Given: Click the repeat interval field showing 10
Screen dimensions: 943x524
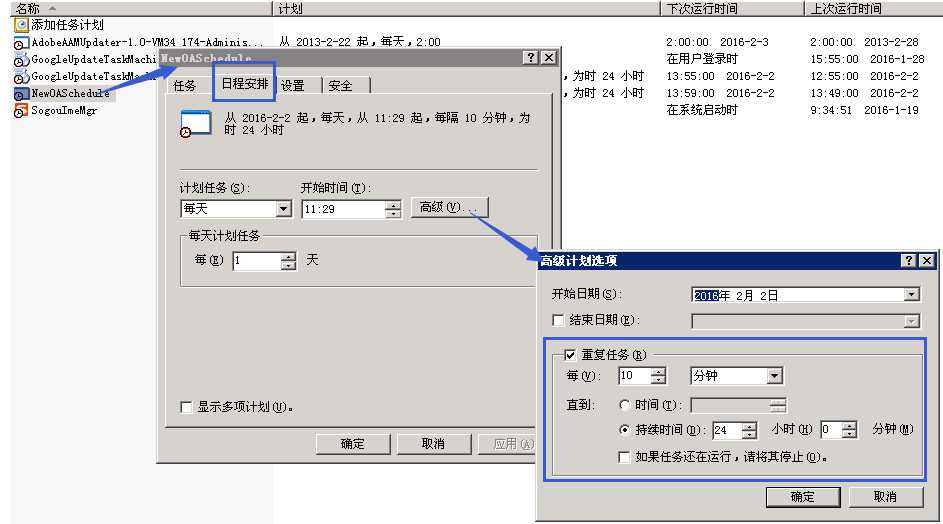Looking at the screenshot, I should pos(634,376).
